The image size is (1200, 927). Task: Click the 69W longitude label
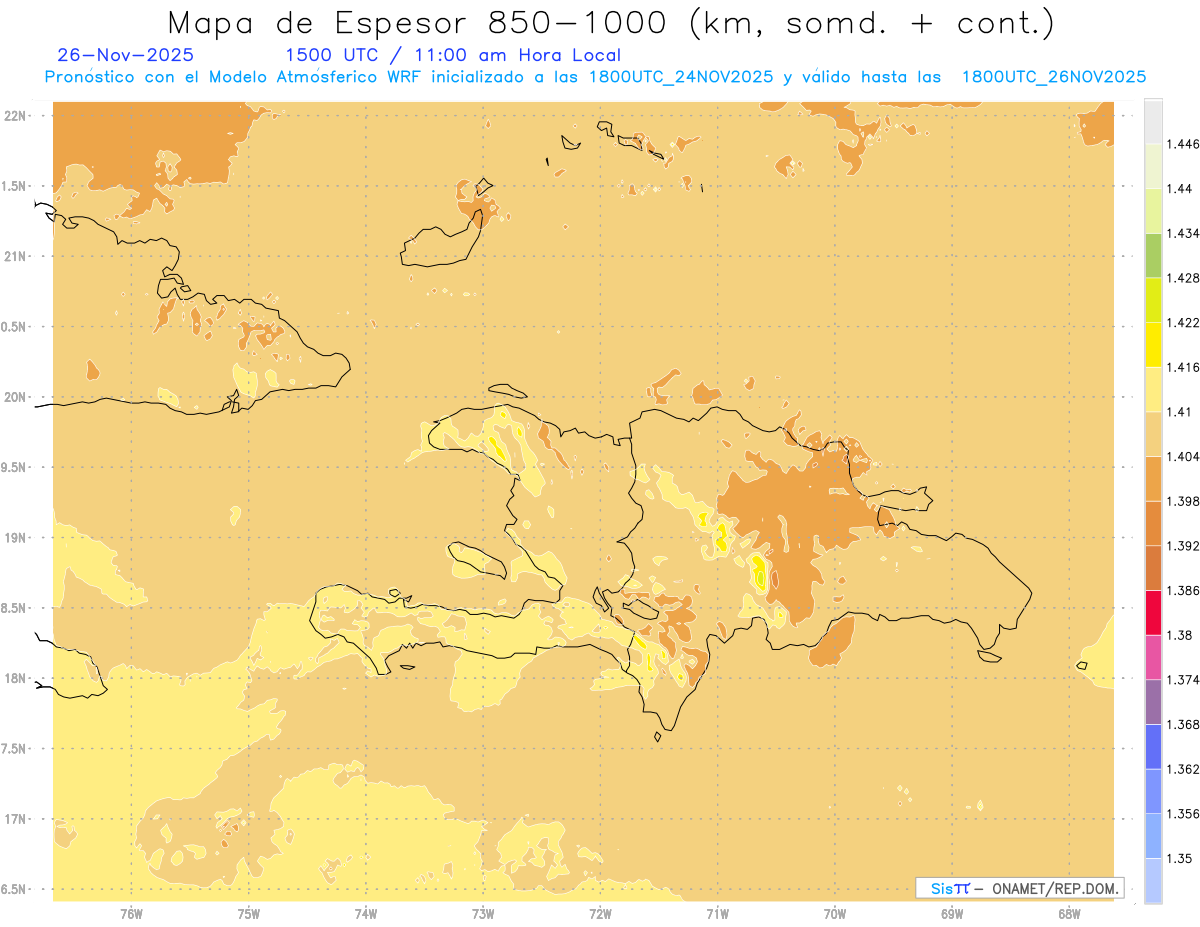coord(952,914)
